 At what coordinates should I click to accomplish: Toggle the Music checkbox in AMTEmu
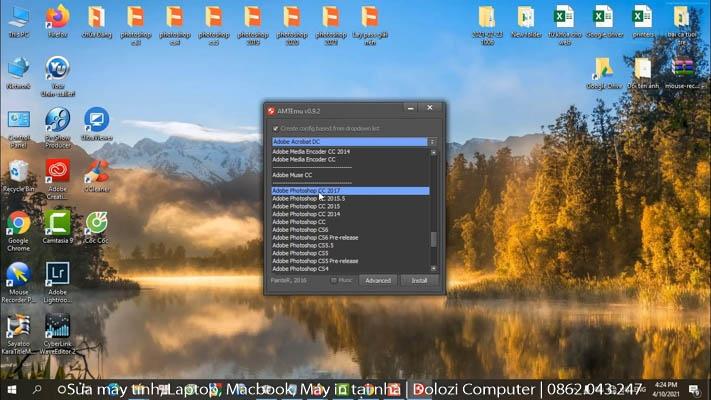coord(335,280)
